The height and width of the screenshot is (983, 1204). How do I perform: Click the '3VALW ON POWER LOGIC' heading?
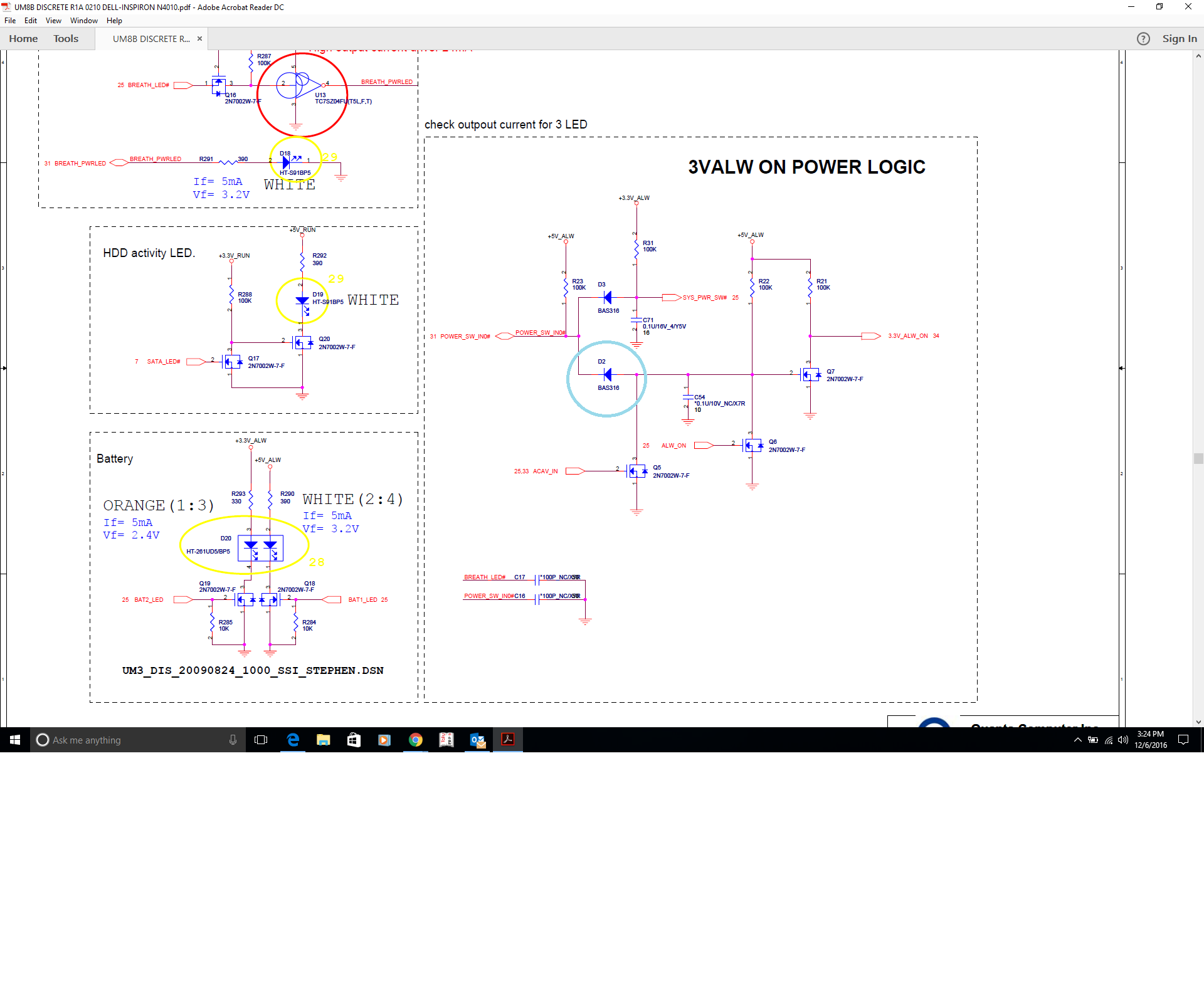tap(806, 167)
